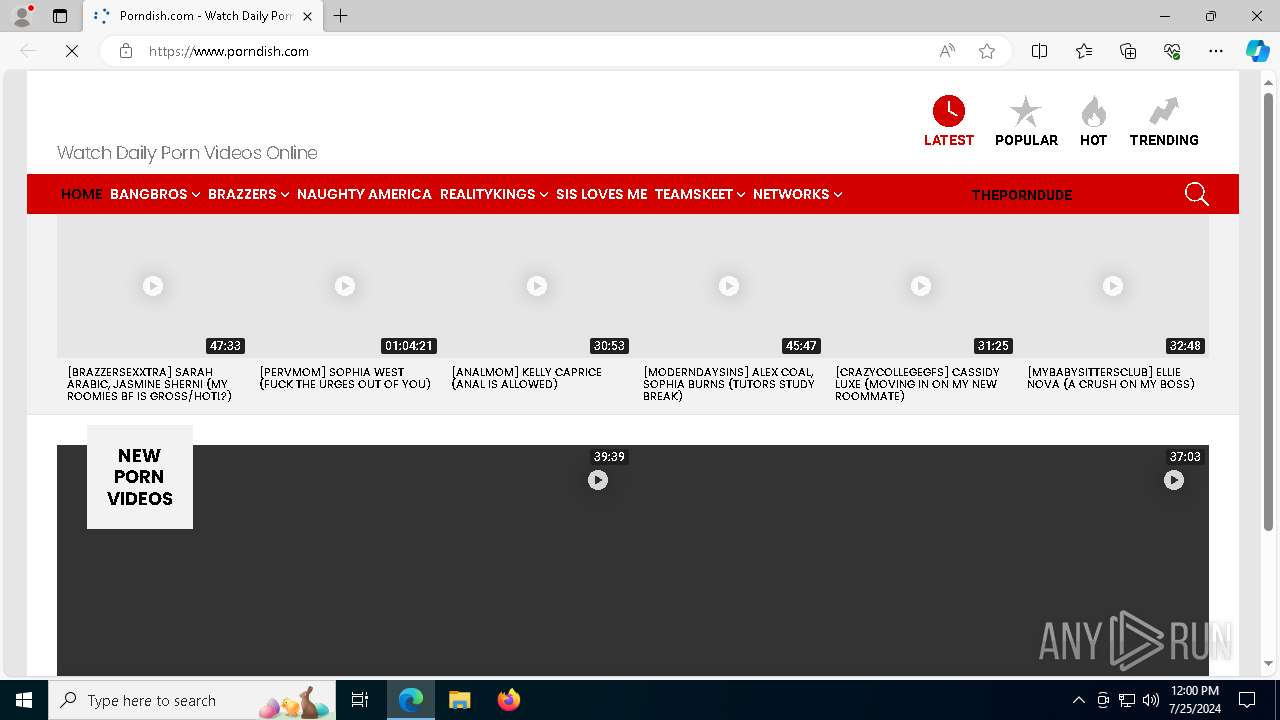Viewport: 1280px width, 720px height.
Task: Open split screen view
Action: pyautogui.click(x=1039, y=51)
